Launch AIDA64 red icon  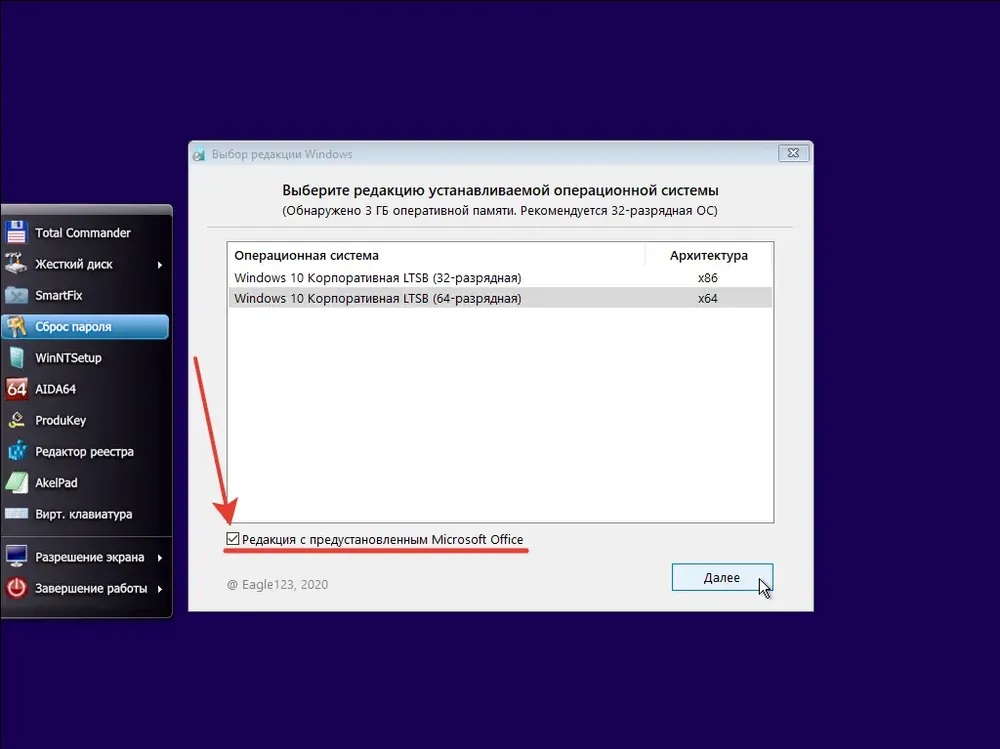pos(17,389)
